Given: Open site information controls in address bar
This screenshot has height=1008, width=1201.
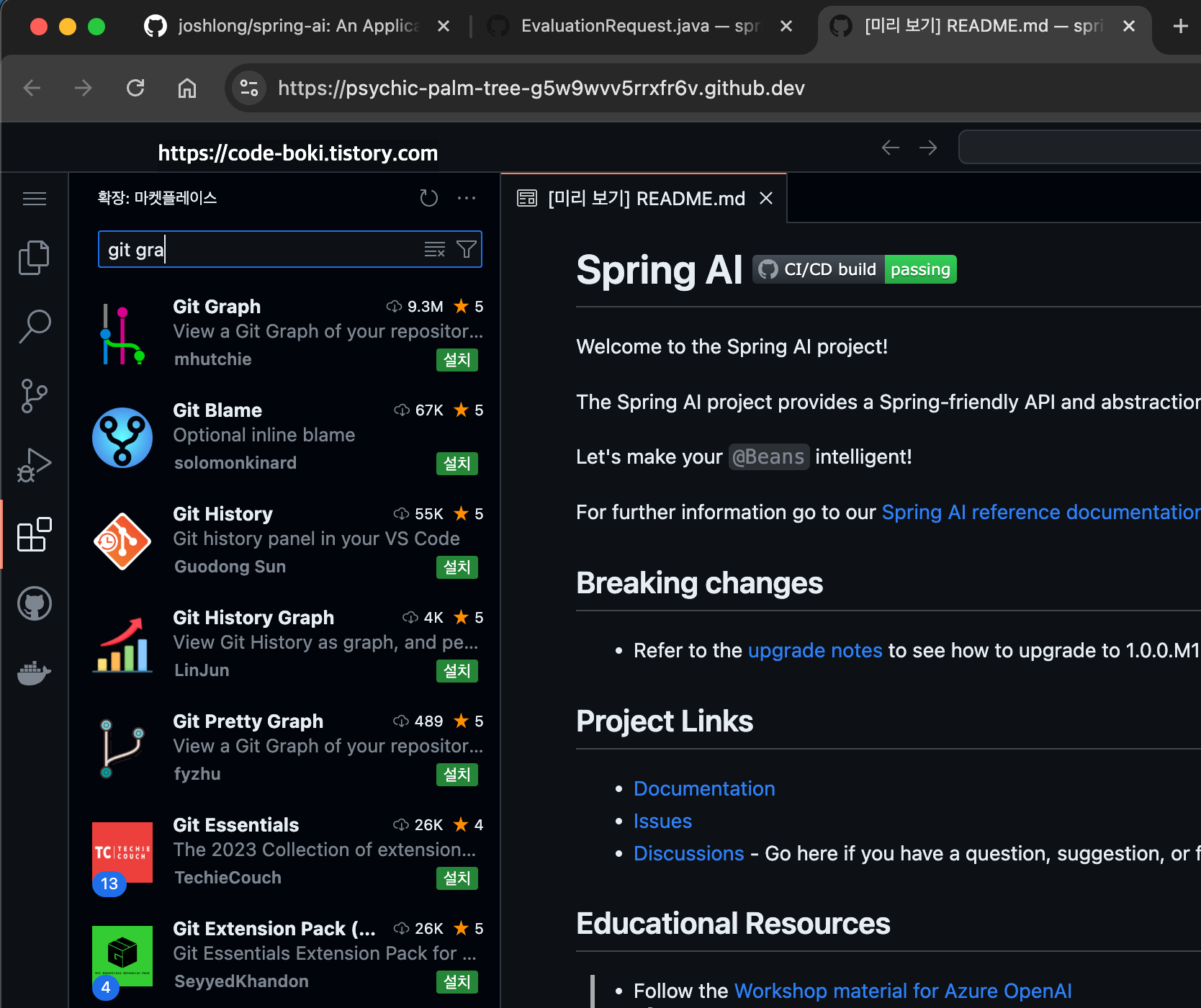Looking at the screenshot, I should click(x=249, y=88).
